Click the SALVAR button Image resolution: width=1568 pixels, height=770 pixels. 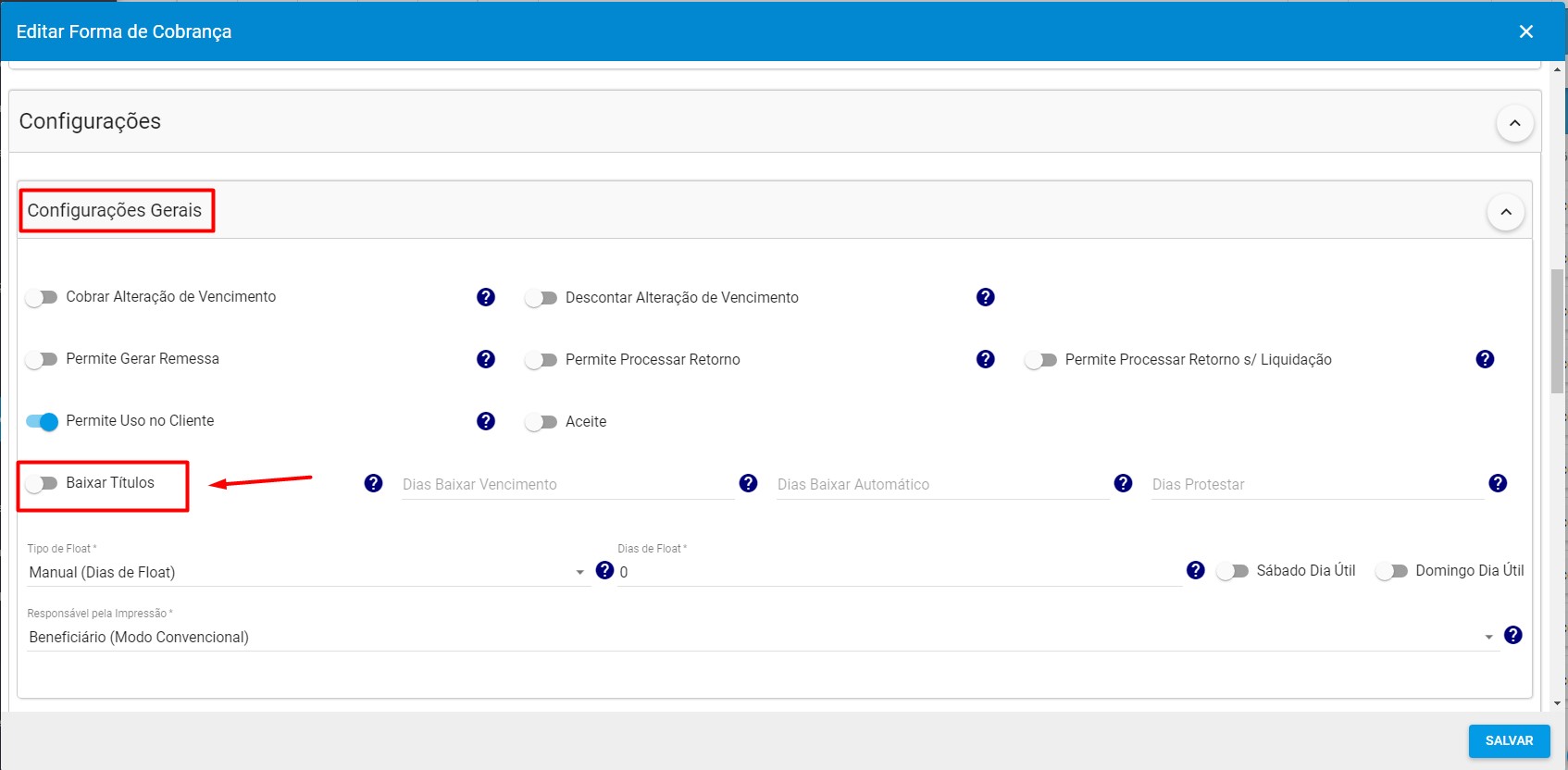point(1510,740)
